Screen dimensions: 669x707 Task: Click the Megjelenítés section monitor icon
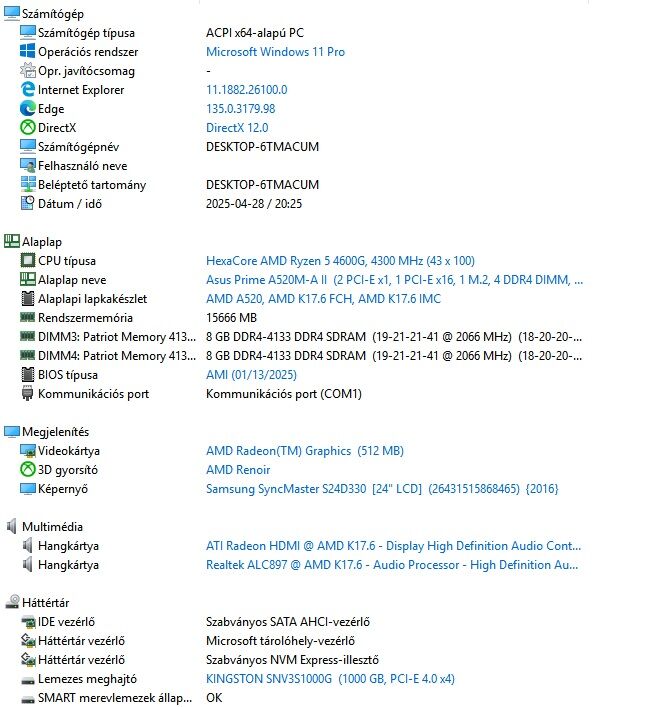click(12, 432)
